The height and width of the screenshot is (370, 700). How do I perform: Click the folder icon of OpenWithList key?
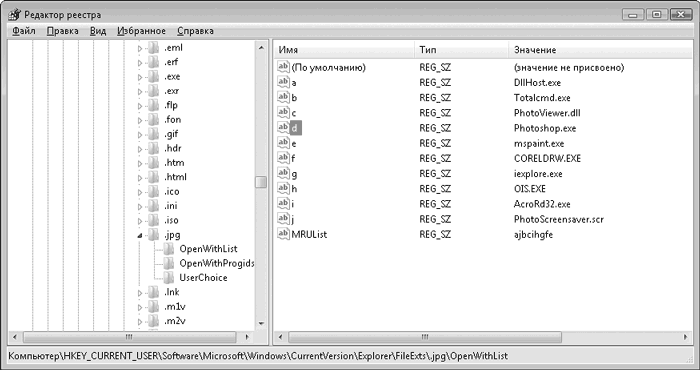click(168, 249)
